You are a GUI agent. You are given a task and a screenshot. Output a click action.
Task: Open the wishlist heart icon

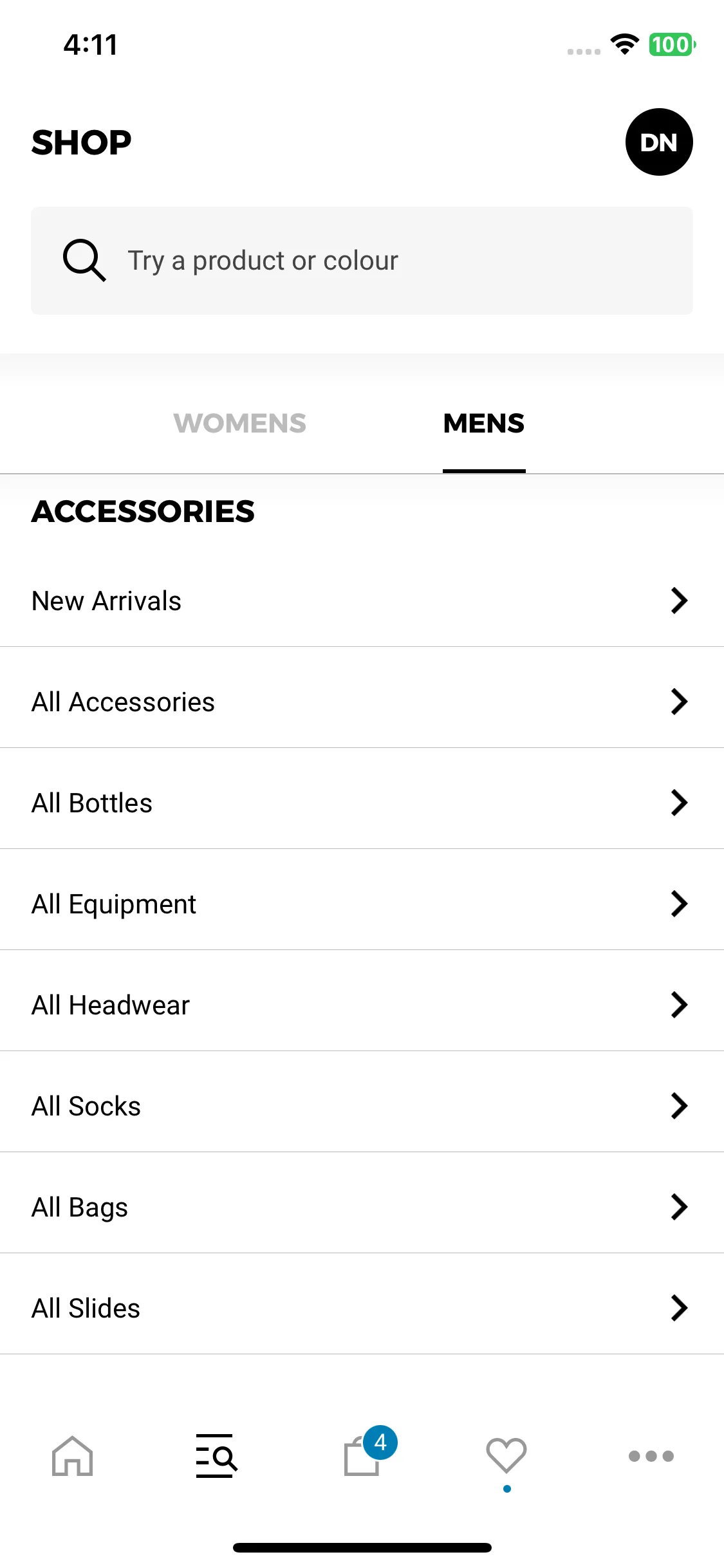click(506, 1456)
